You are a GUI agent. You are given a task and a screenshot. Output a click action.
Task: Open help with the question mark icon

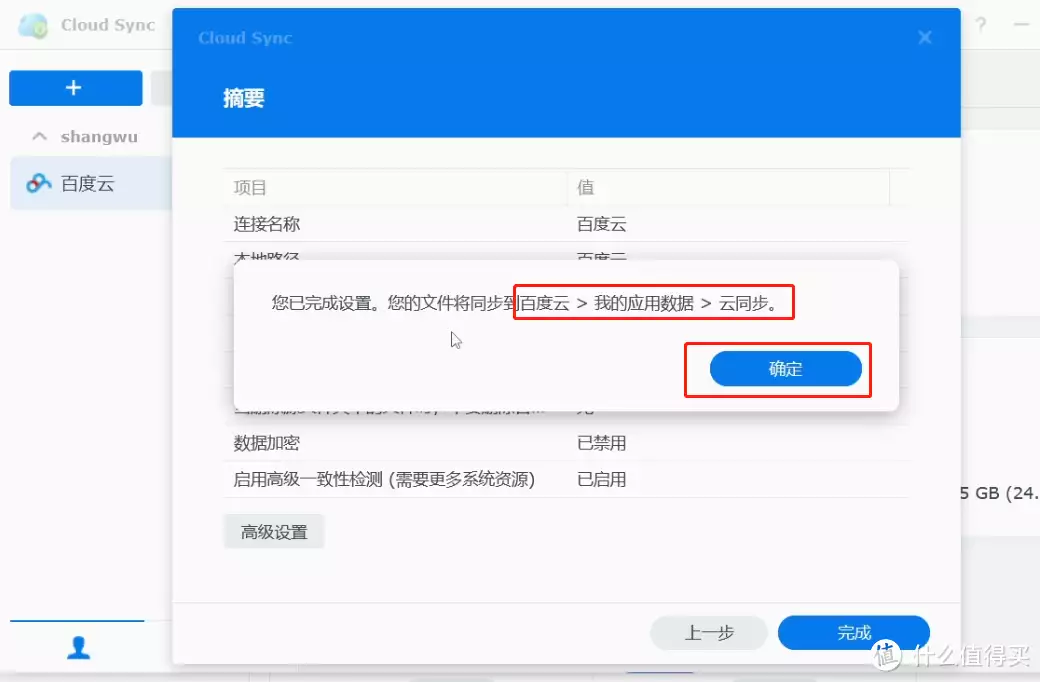981,25
